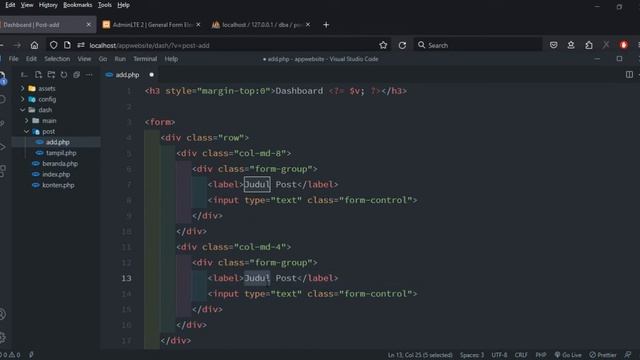
Task: Click the page info icon in address bar
Action: click(x=67, y=45)
